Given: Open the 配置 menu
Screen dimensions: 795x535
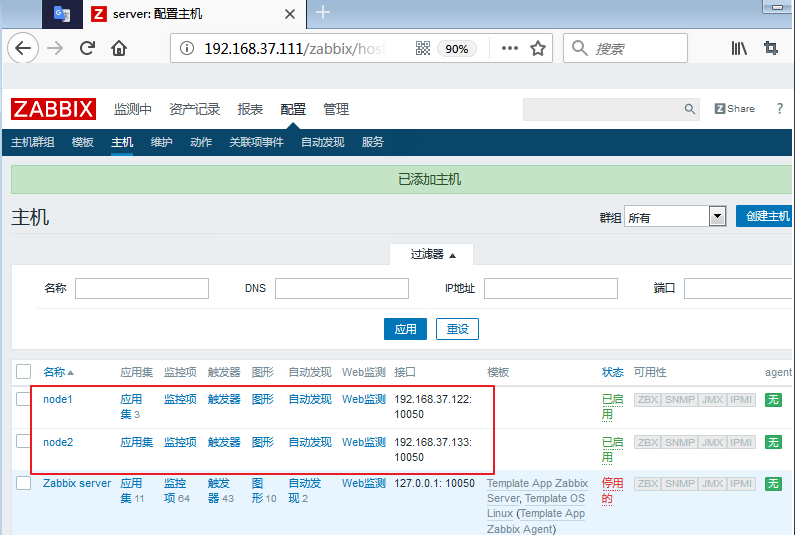Looking at the screenshot, I should tap(293, 109).
